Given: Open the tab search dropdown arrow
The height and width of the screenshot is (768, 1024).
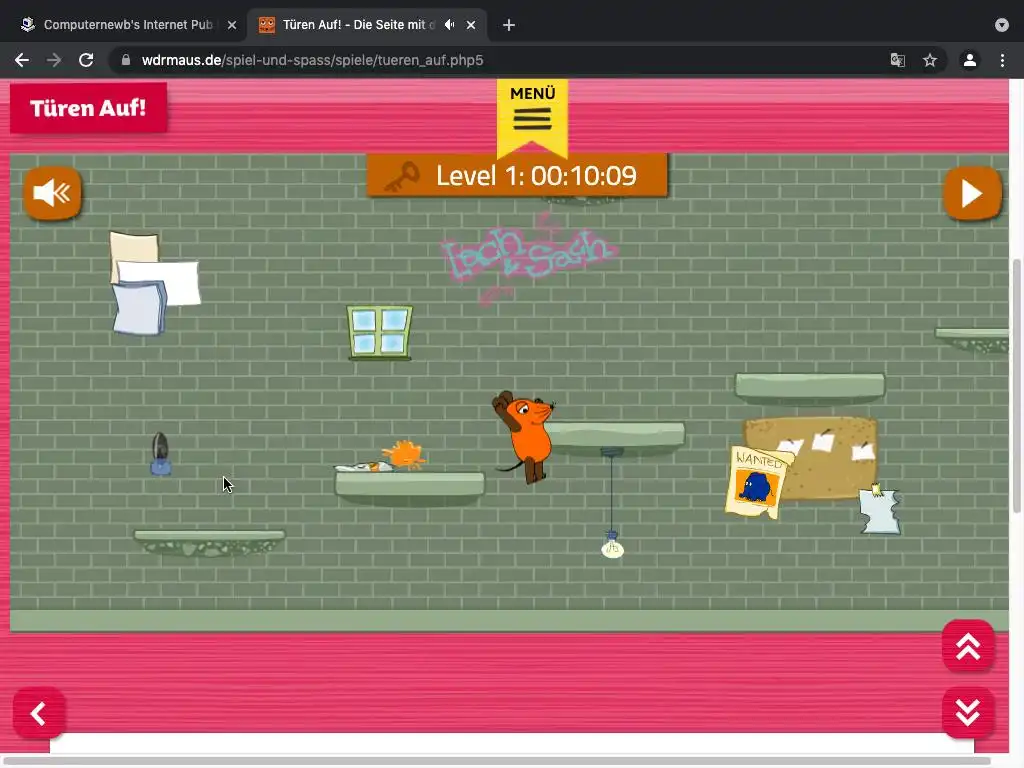Looking at the screenshot, I should tap(1002, 25).
